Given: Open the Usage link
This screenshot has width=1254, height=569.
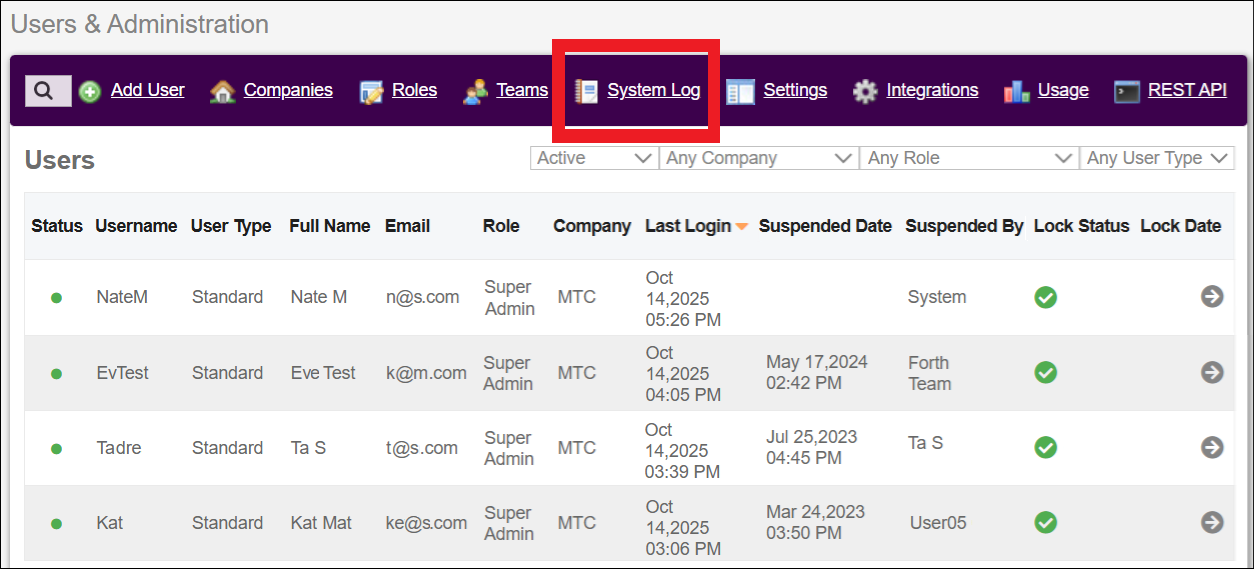Looking at the screenshot, I should [x=1063, y=90].
